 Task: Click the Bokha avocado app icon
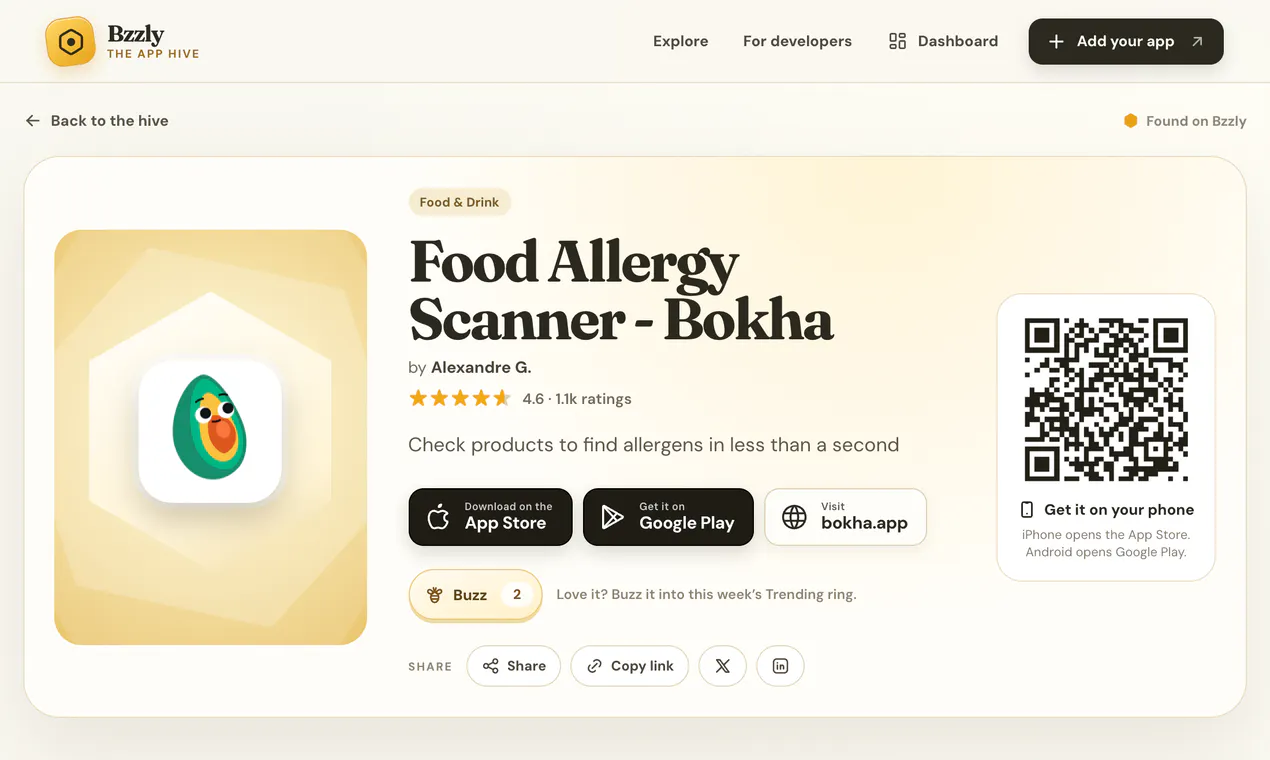210,431
